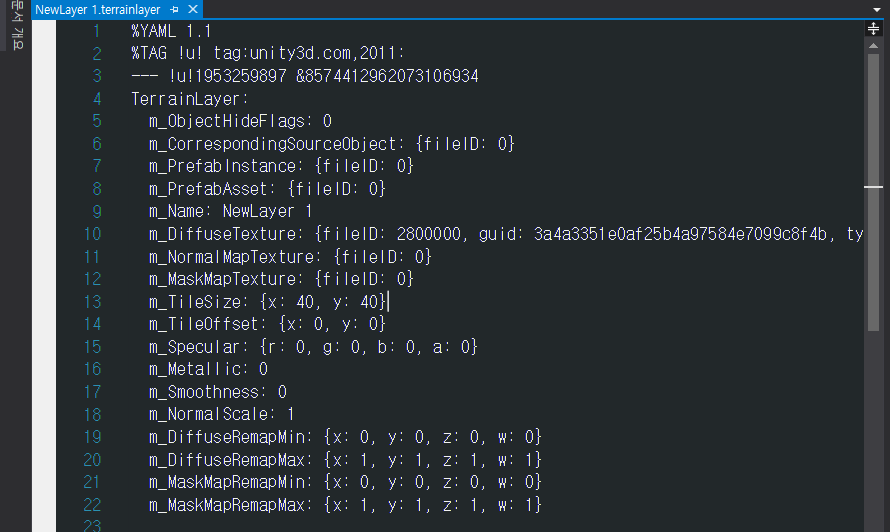Image resolution: width=890 pixels, height=532 pixels.
Task: Click the 'm_MaskMapRemapMax' line
Action: tap(345, 505)
